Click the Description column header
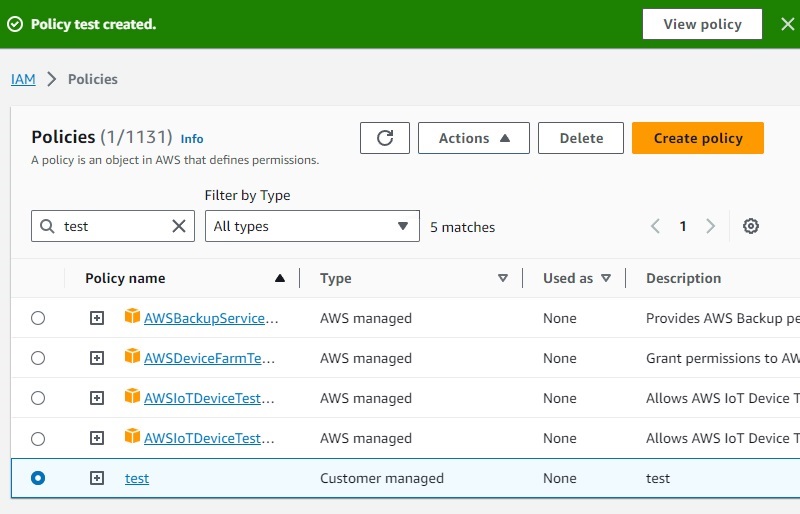 pos(684,278)
